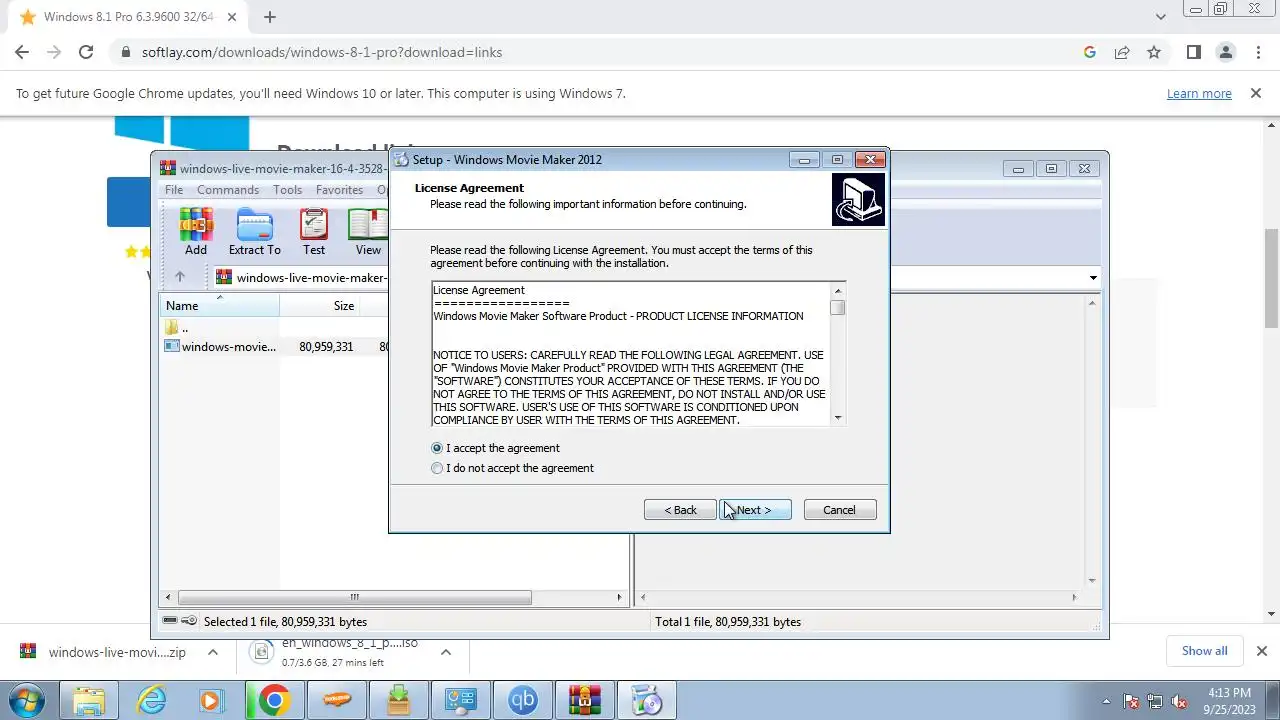This screenshot has width=1280, height=720.
Task: Show hidden system tray icons
Action: [x=1106, y=701]
